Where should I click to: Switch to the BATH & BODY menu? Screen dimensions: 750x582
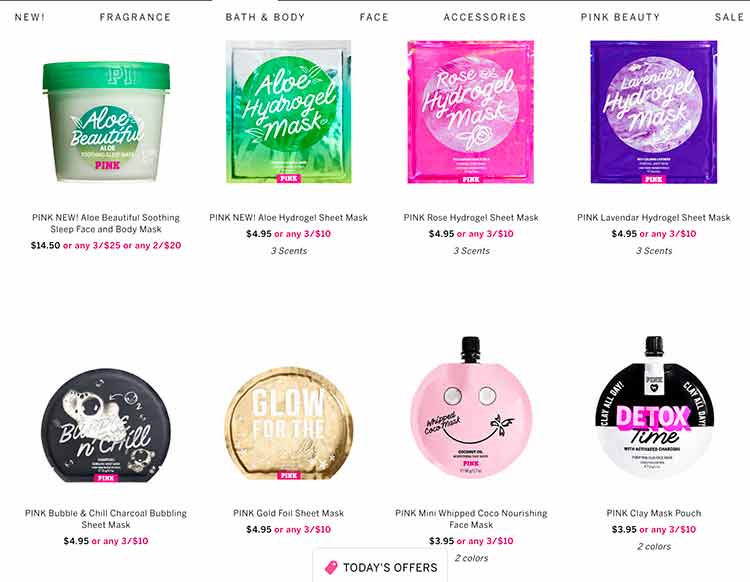pyautogui.click(x=265, y=17)
